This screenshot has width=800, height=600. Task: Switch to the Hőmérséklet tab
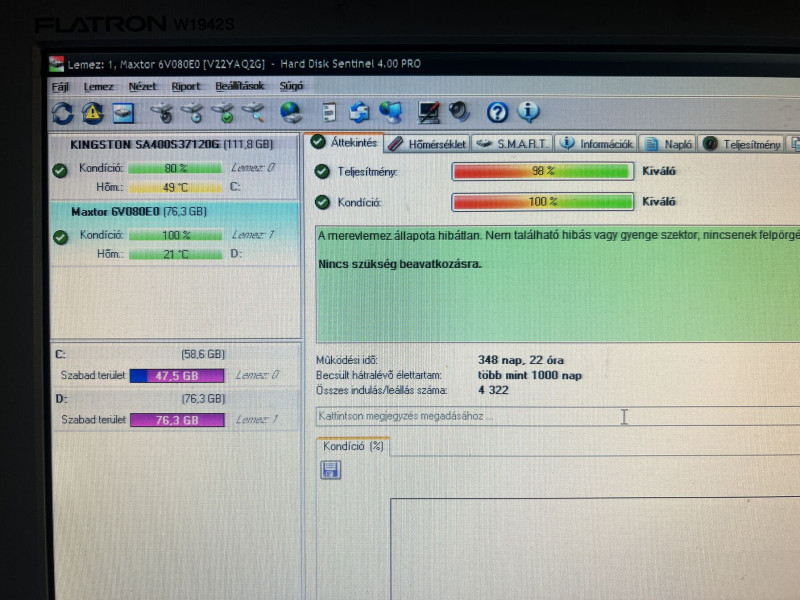427,144
